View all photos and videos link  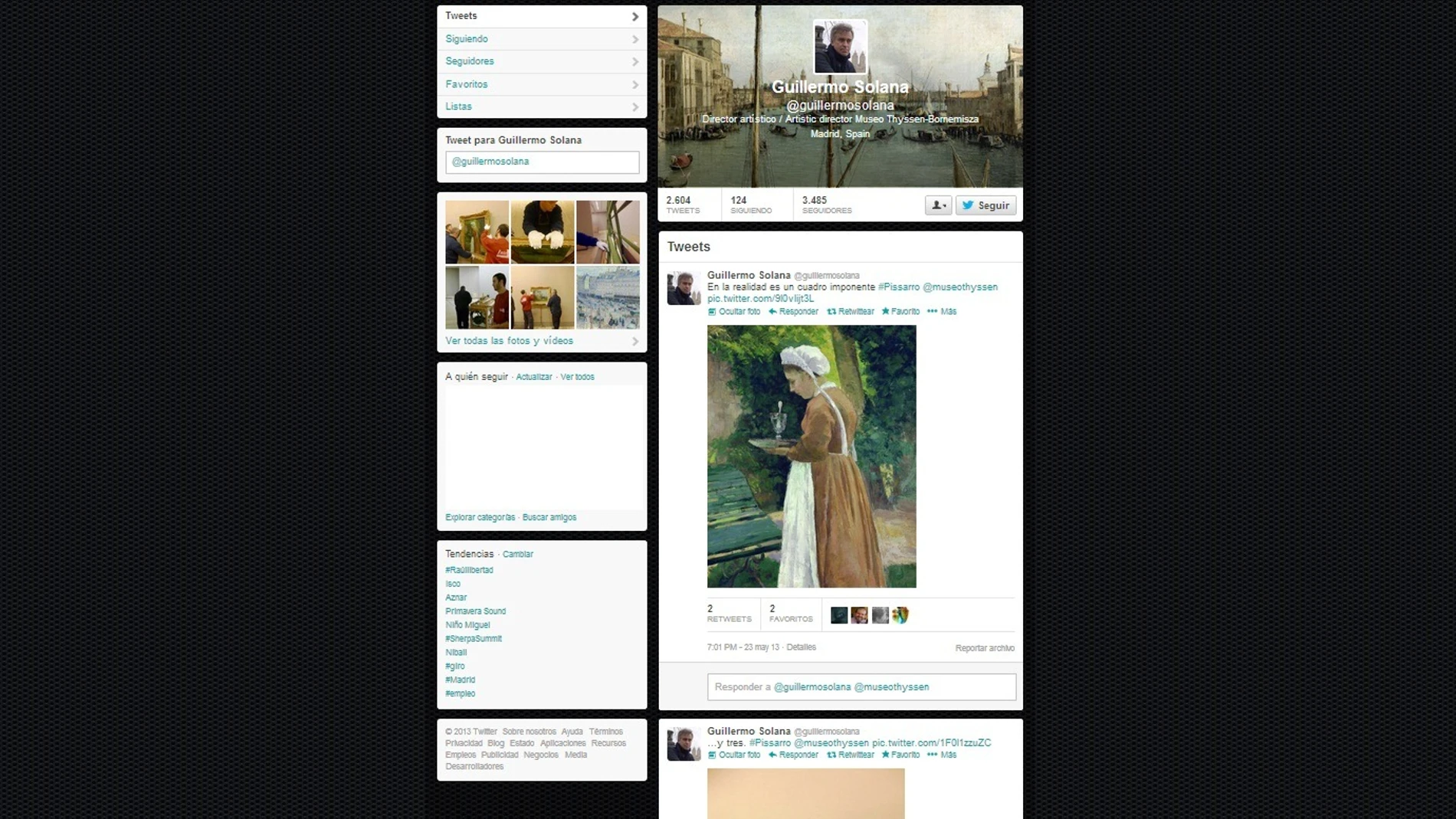click(509, 341)
